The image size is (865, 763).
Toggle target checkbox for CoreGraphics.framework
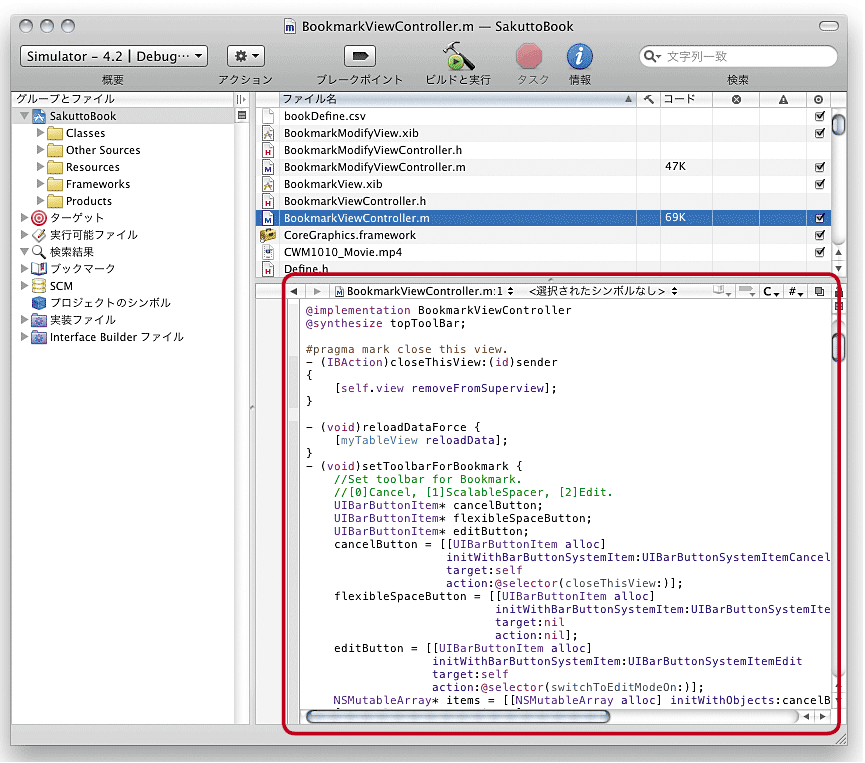click(820, 235)
